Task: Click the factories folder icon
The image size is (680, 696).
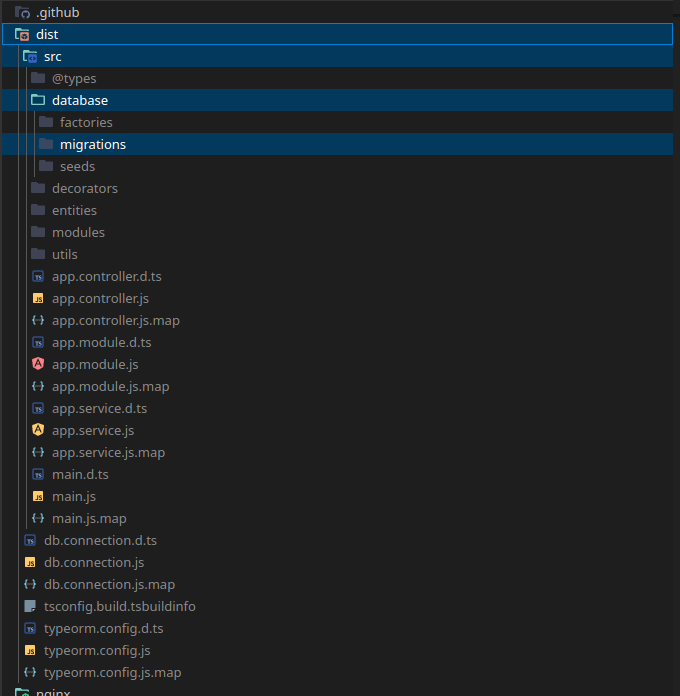Action: (46, 122)
